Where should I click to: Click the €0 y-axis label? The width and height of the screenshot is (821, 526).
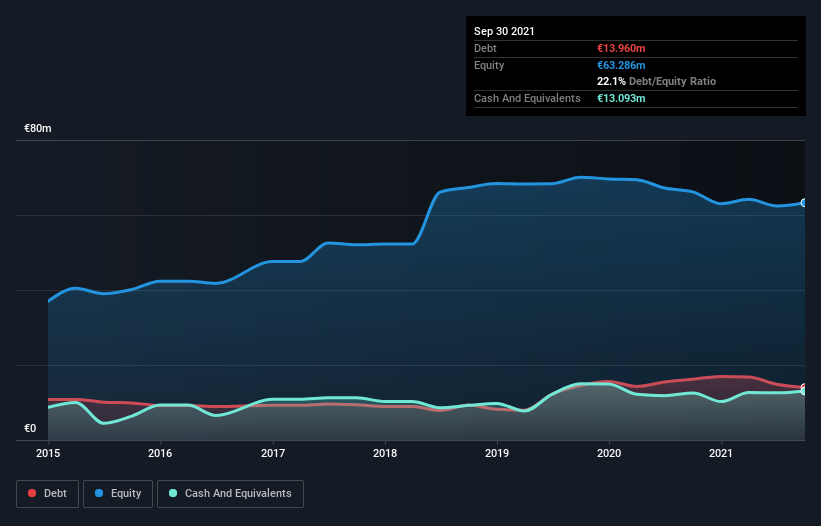(30, 428)
